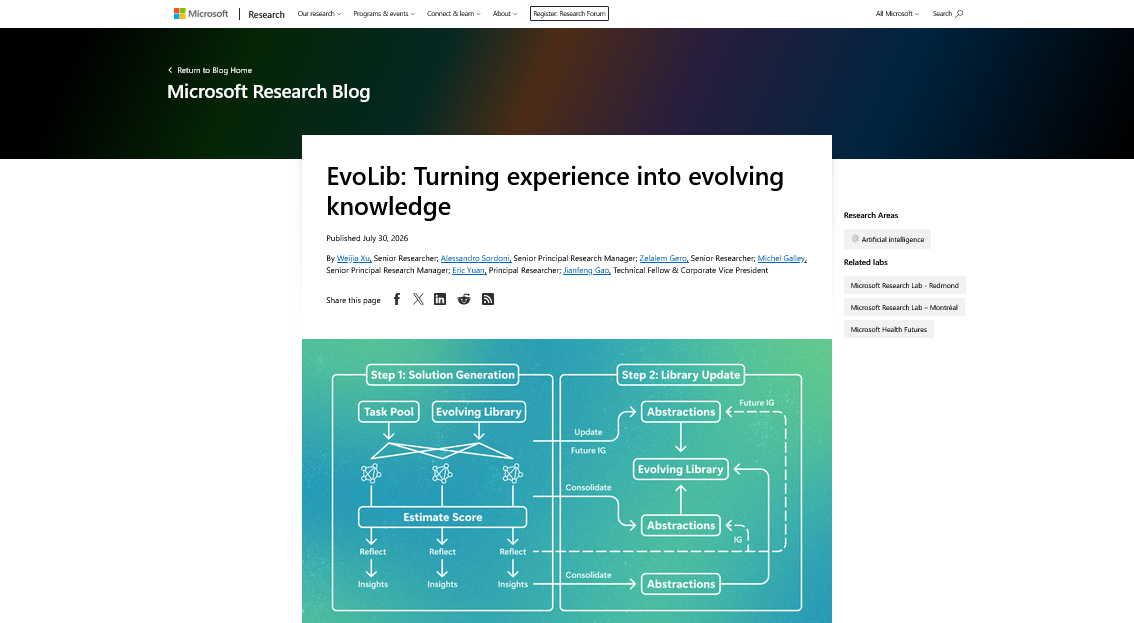Screen dimensions: 1134x623
Task: Share the post on Facebook
Action: pyautogui.click(x=396, y=300)
